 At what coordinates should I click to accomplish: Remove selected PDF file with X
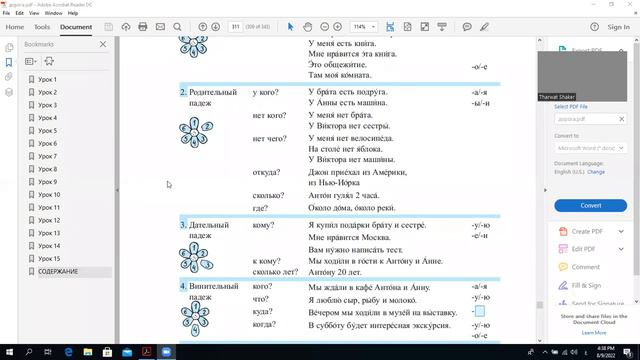pyautogui.click(x=621, y=119)
